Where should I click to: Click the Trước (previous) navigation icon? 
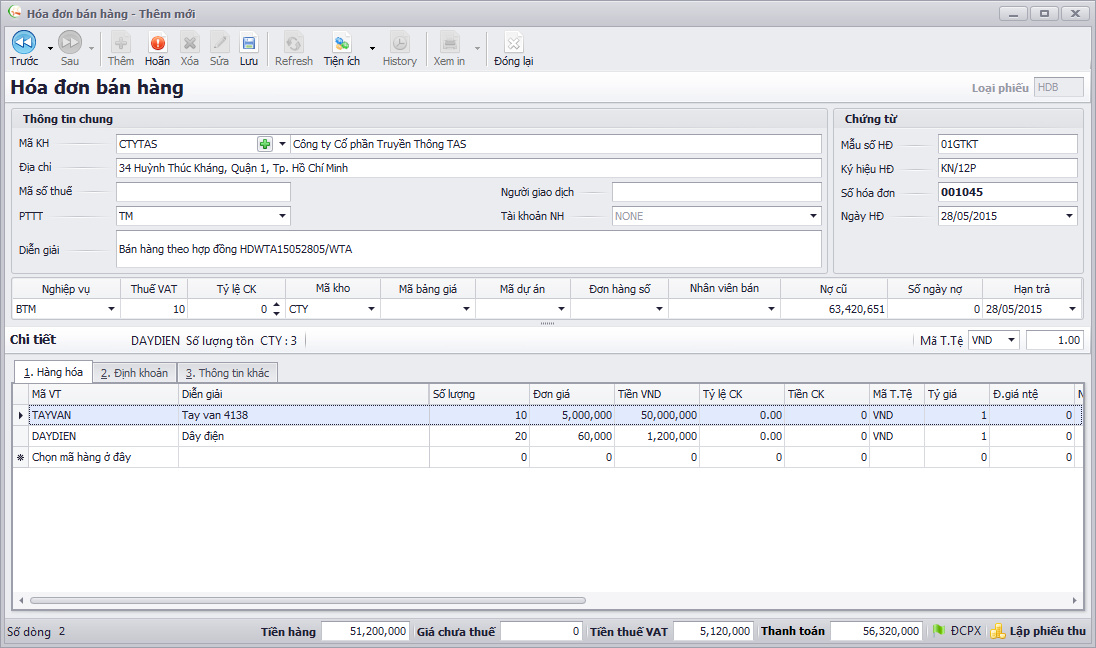pyautogui.click(x=24, y=42)
